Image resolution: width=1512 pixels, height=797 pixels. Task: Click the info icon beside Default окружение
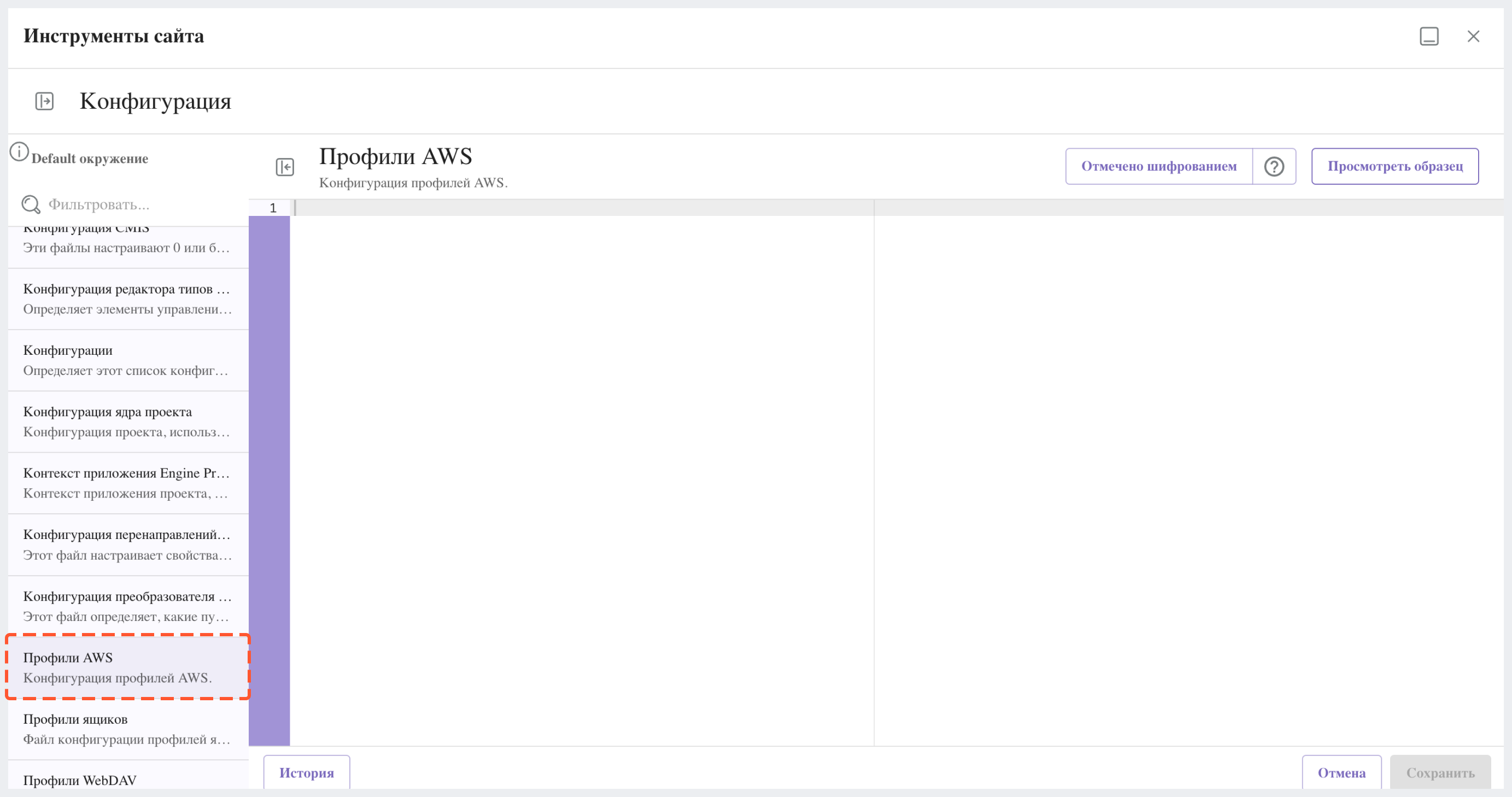click(19, 151)
